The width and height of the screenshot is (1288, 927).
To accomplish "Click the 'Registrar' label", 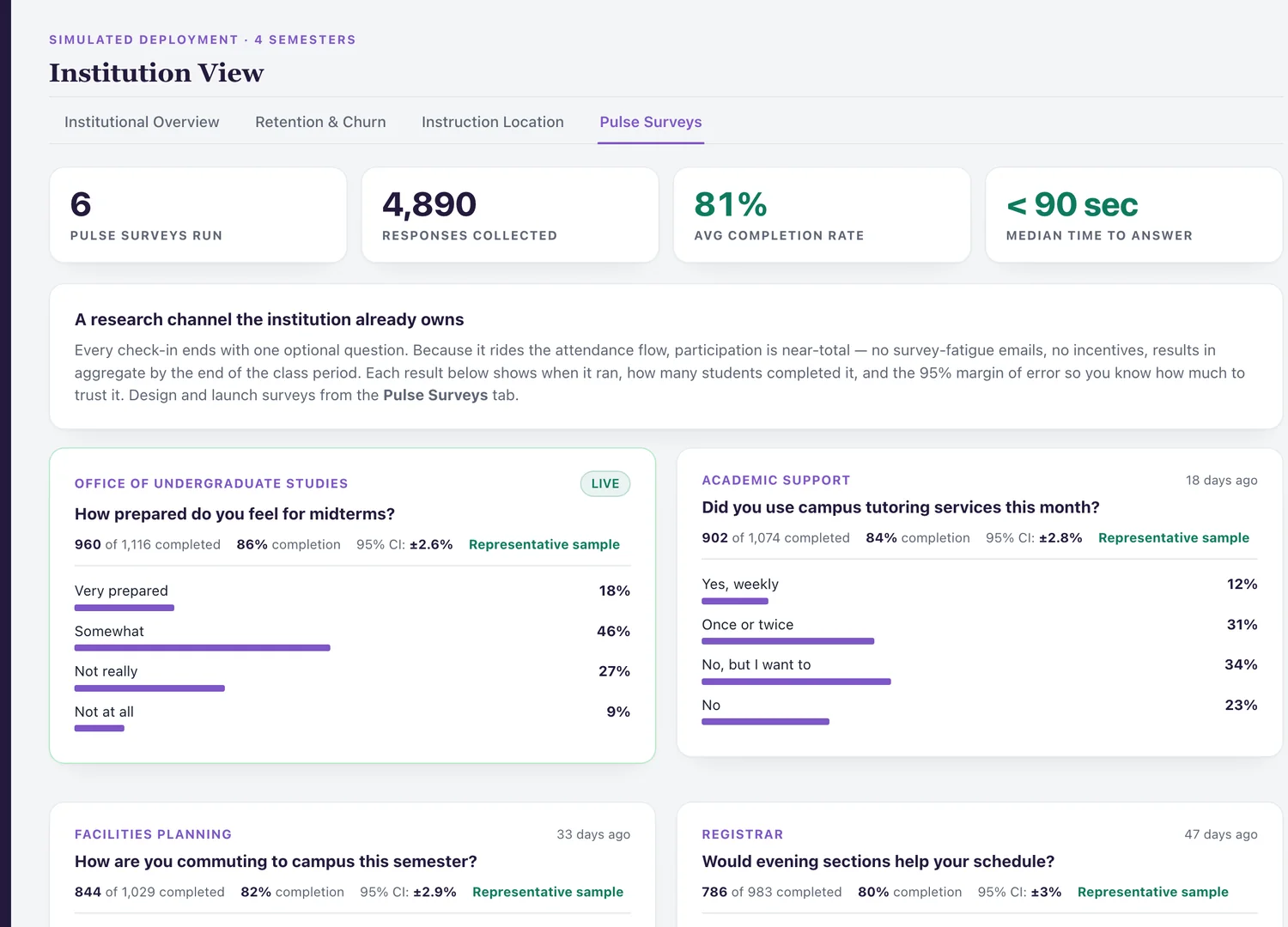I will [x=743, y=834].
